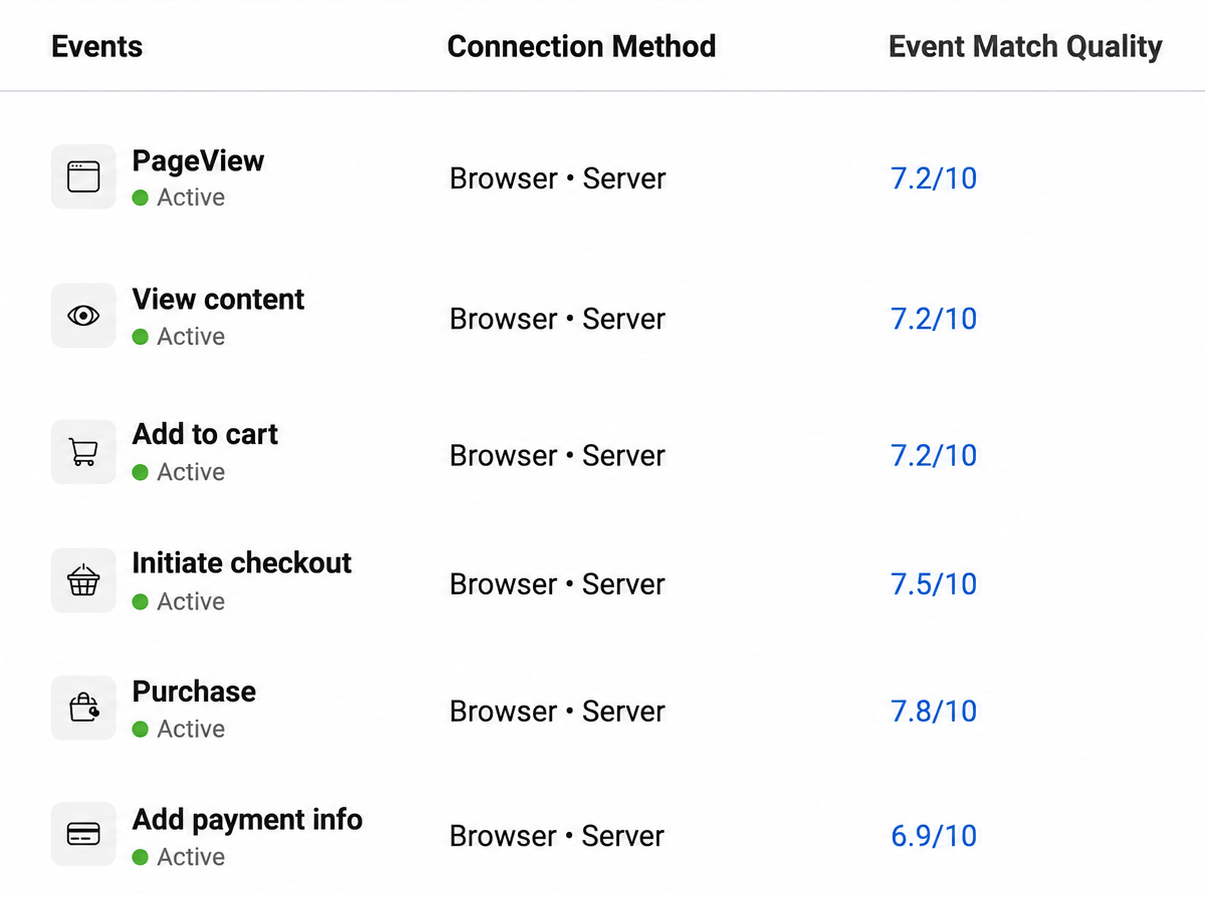Click the Initiate checkout basket icon

click(x=84, y=581)
